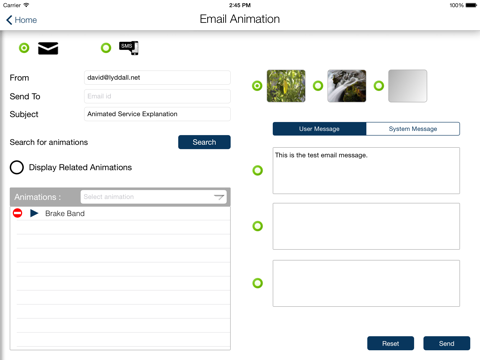Image resolution: width=480 pixels, height=360 pixels.
Task: Choose the empty gray placeholder thumbnail
Action: point(407,86)
